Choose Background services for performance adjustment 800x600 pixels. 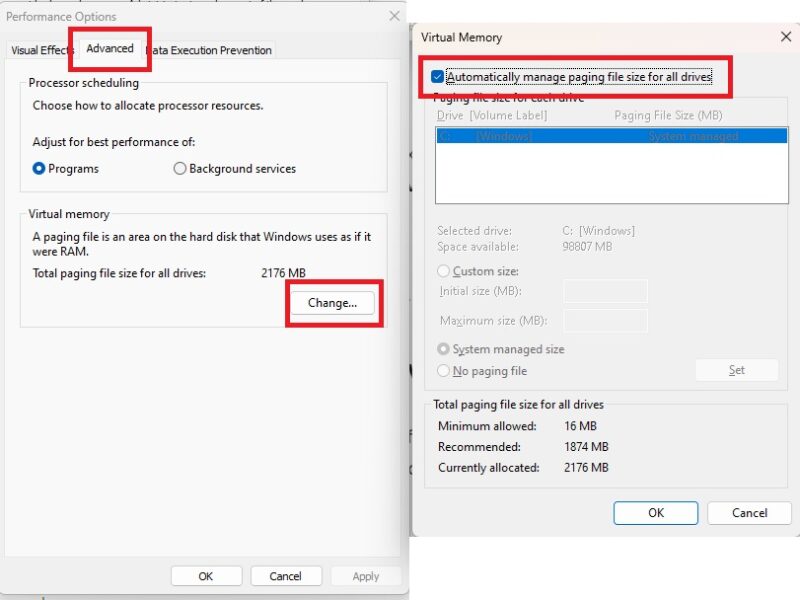(179, 168)
